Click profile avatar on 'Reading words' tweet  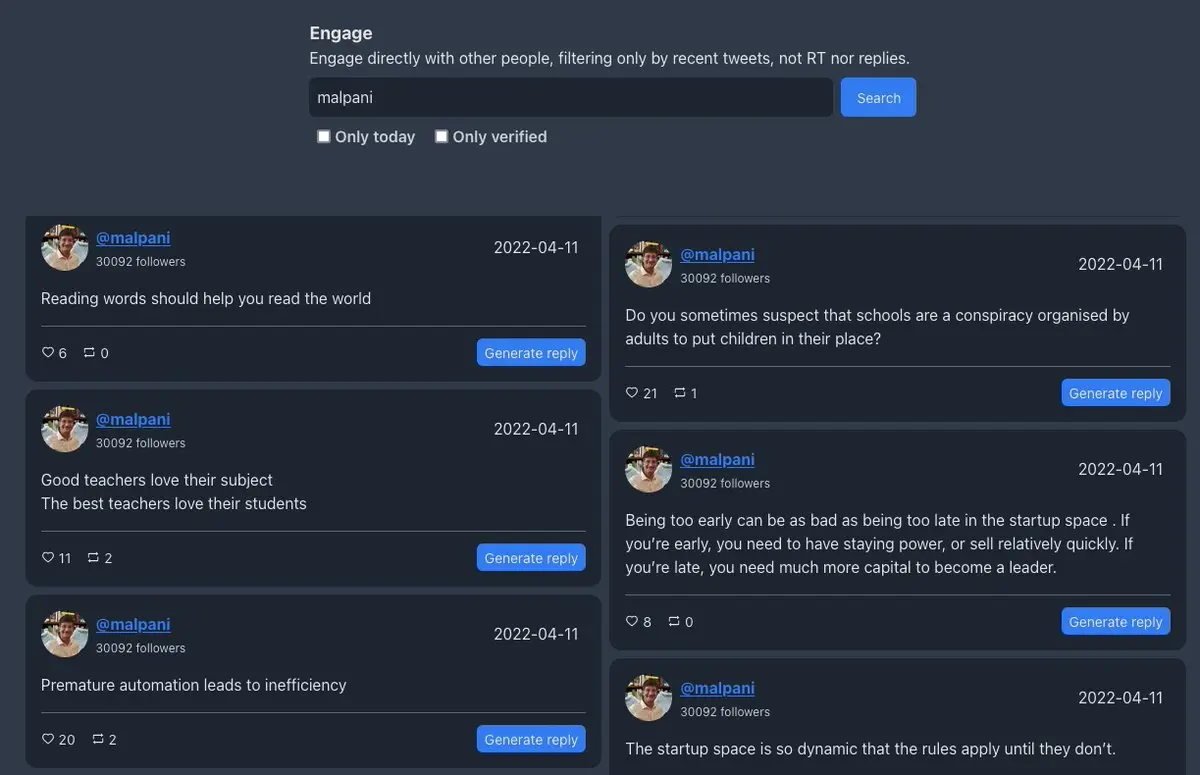pyautogui.click(x=65, y=247)
